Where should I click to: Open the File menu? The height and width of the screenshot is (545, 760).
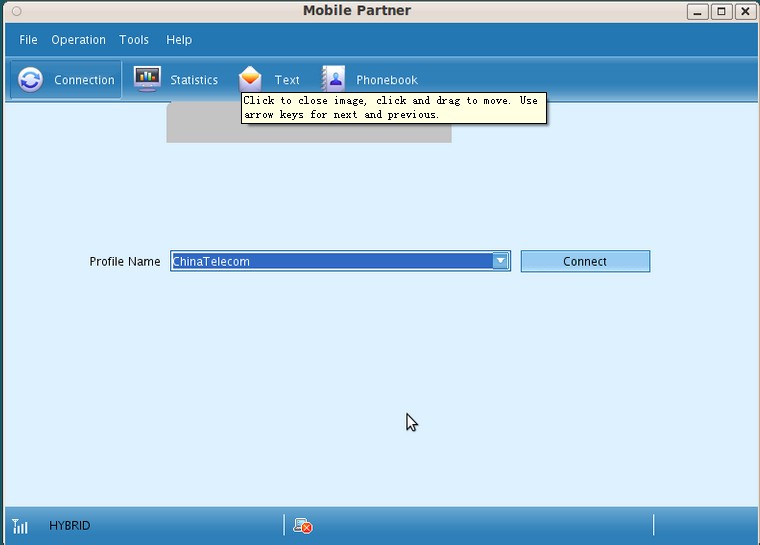tap(28, 40)
